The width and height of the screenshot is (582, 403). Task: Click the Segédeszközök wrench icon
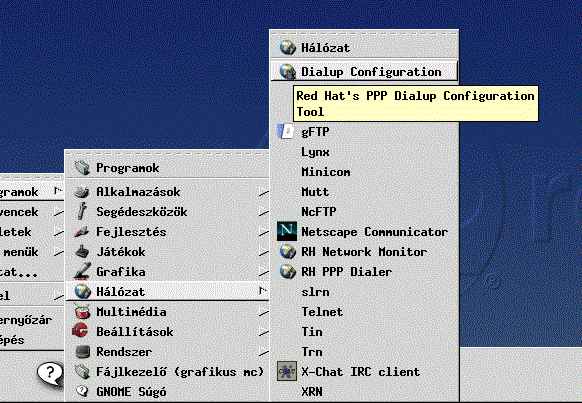click(82, 212)
